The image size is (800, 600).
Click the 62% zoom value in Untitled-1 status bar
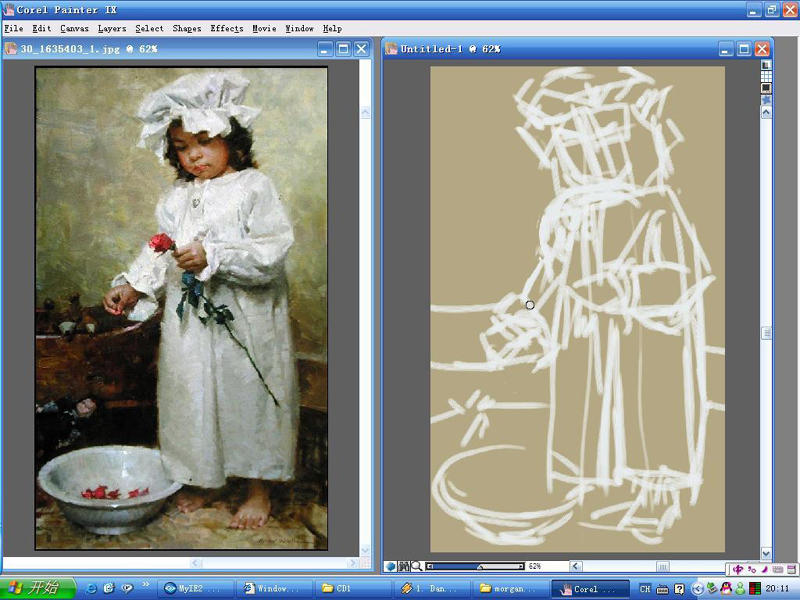click(x=535, y=566)
